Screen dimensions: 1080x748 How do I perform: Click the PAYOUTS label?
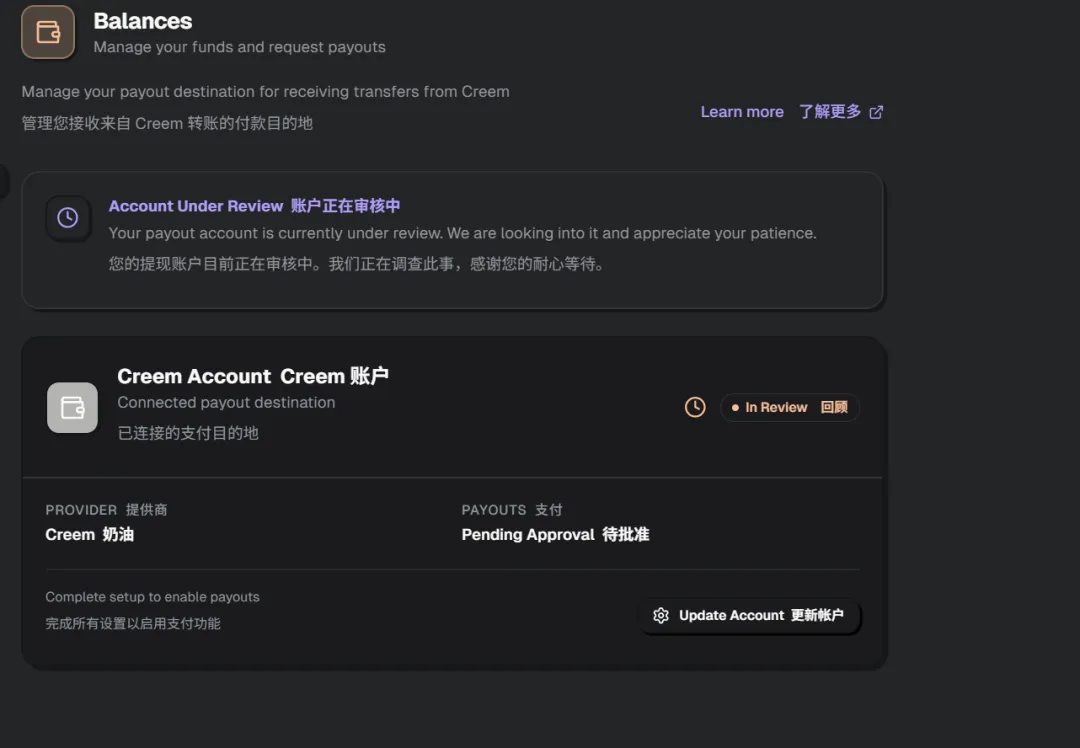click(494, 510)
